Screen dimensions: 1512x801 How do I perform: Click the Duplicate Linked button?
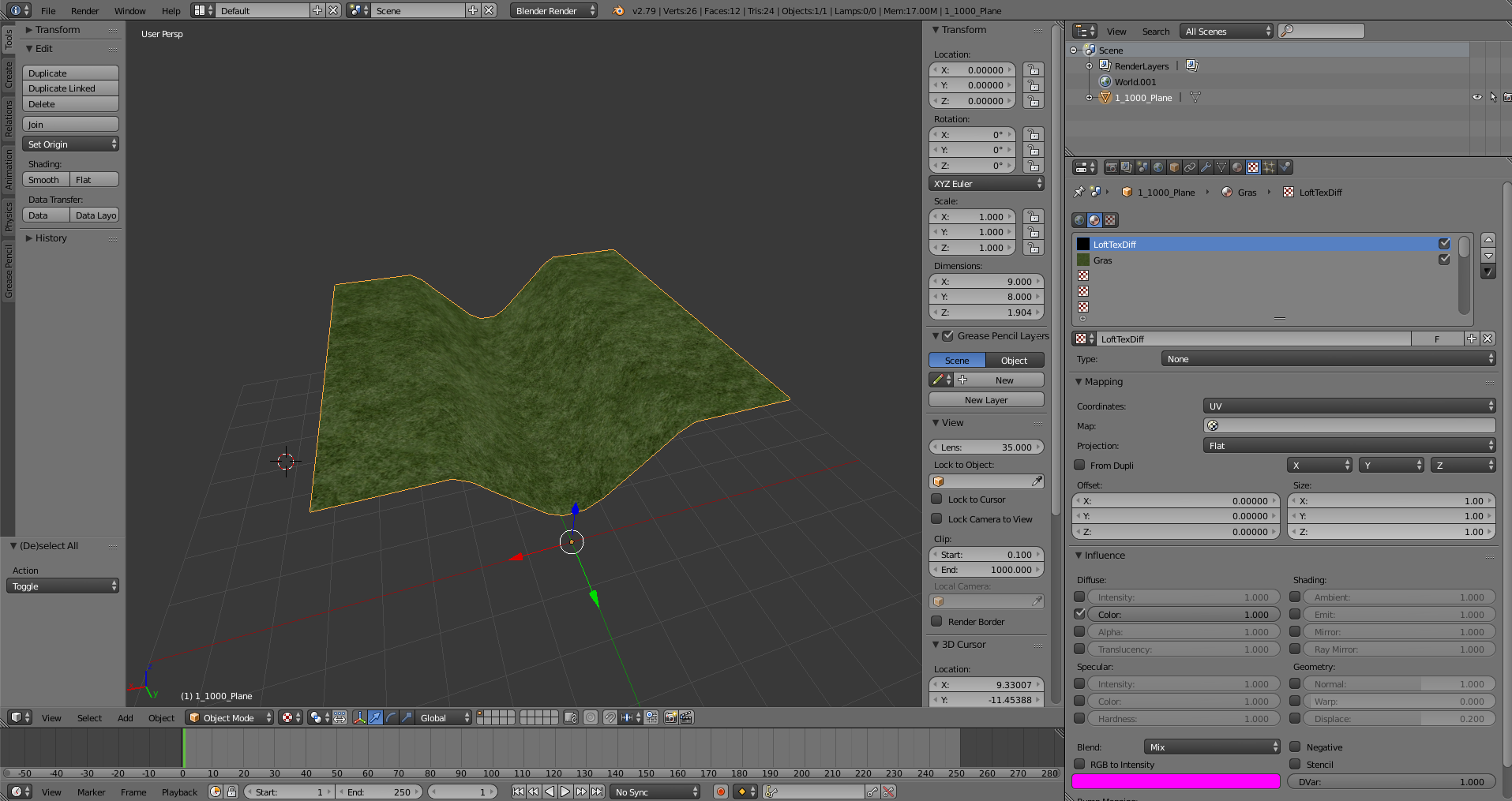click(x=69, y=88)
